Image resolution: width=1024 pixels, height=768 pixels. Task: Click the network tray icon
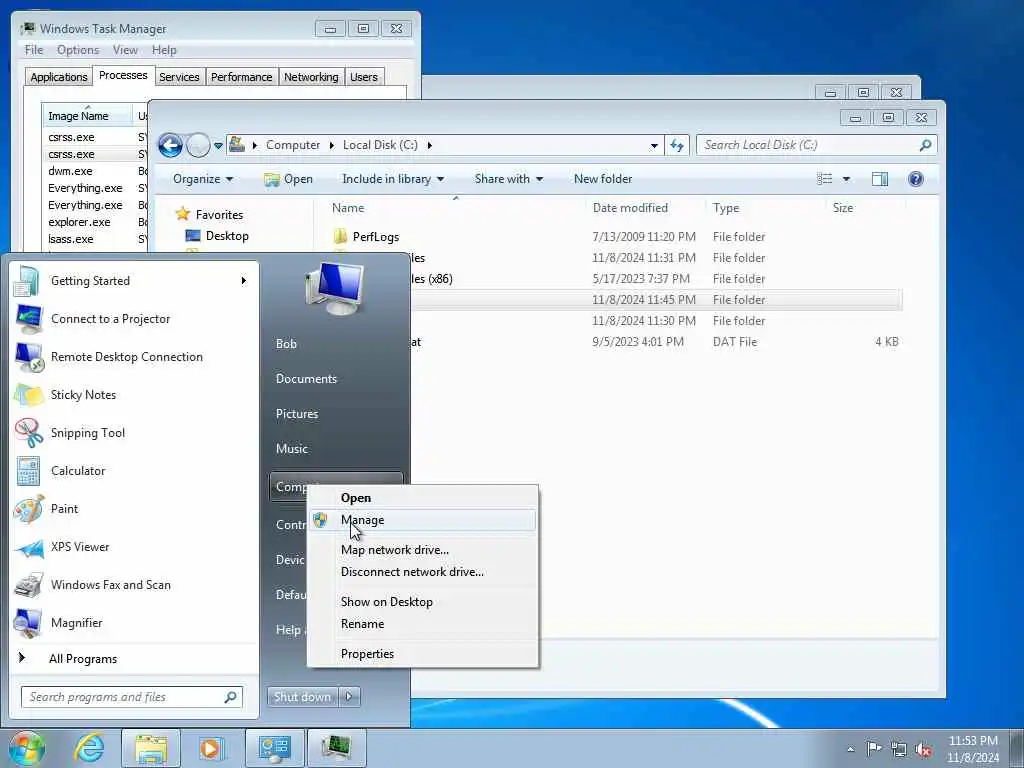click(x=899, y=749)
